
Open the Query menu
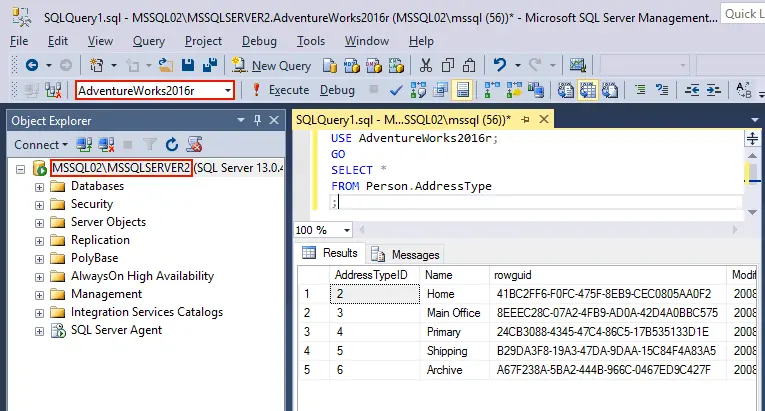coord(149,41)
